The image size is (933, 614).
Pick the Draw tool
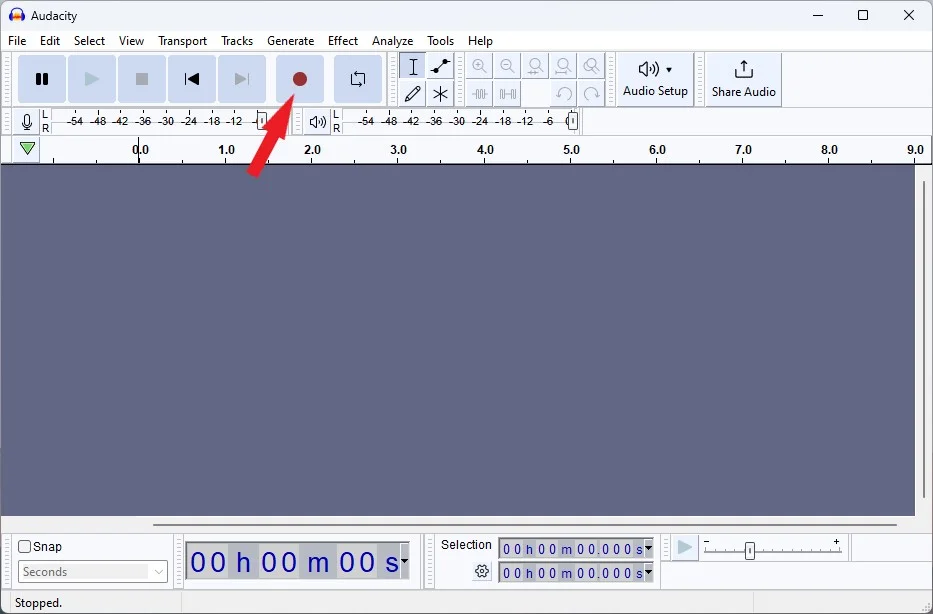point(412,93)
